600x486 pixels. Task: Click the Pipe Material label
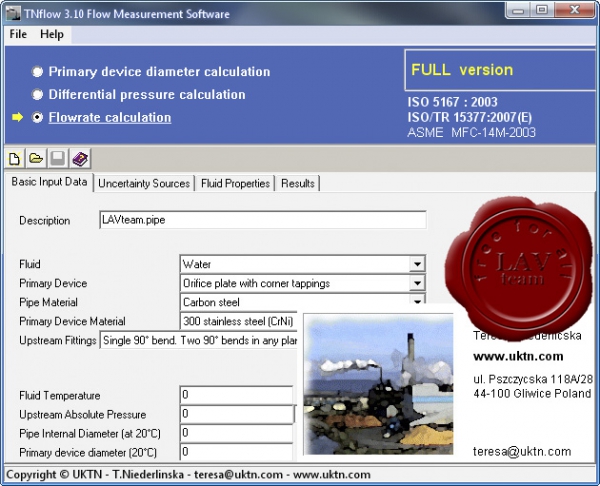click(48, 302)
